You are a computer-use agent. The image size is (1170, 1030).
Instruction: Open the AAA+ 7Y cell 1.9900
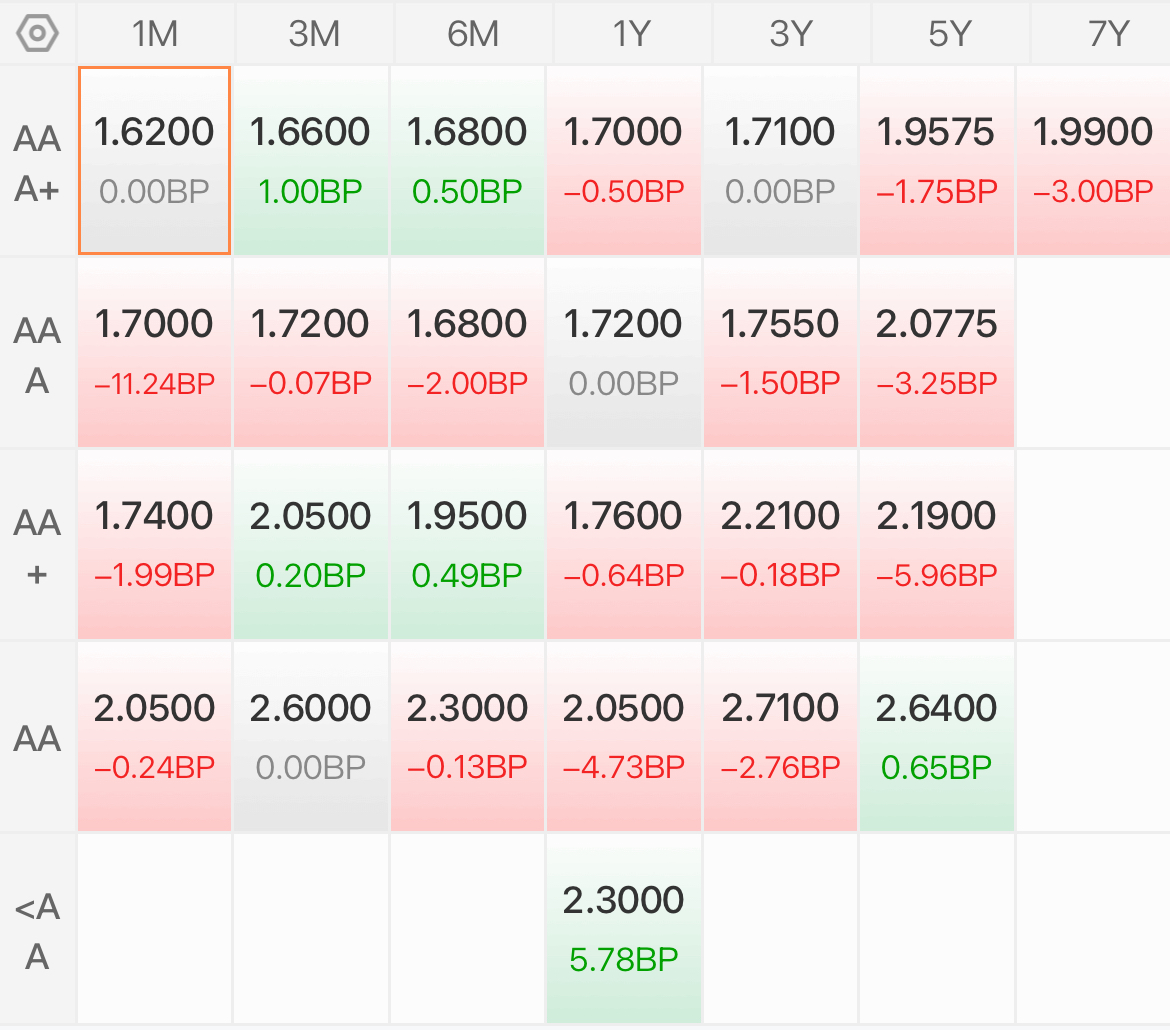tap(1093, 160)
